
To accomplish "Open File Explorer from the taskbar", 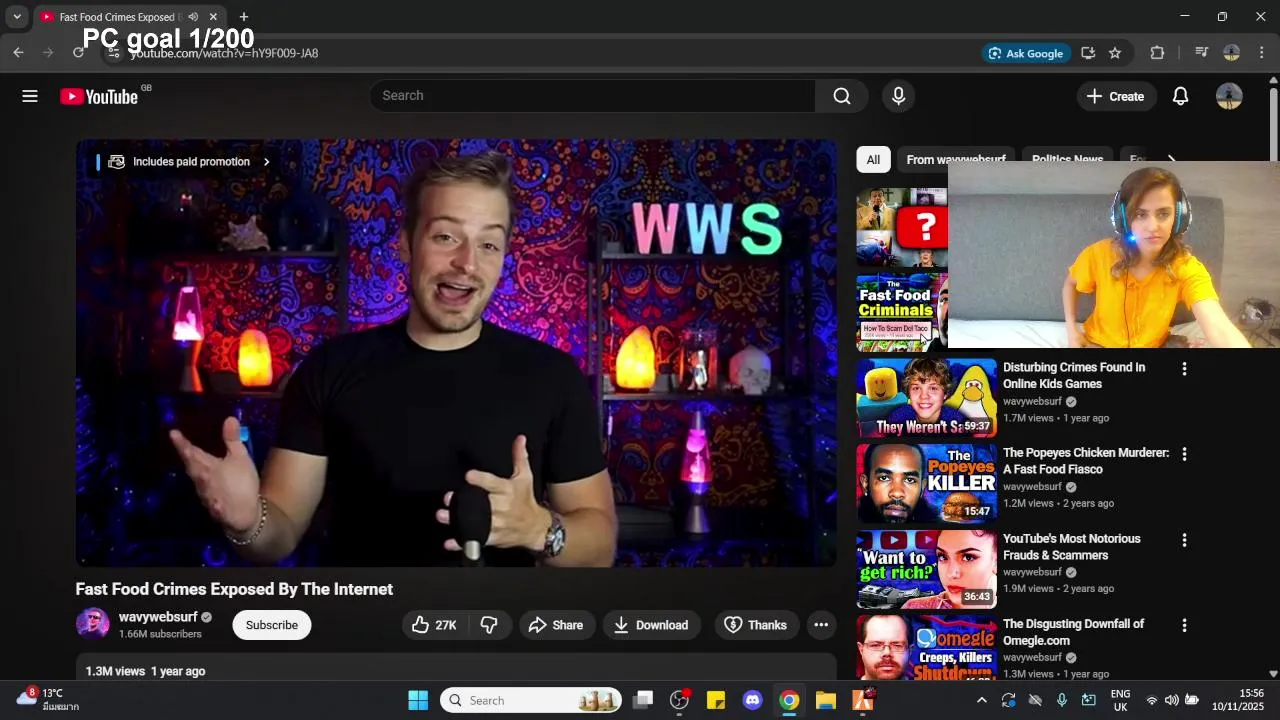I will click(x=825, y=700).
